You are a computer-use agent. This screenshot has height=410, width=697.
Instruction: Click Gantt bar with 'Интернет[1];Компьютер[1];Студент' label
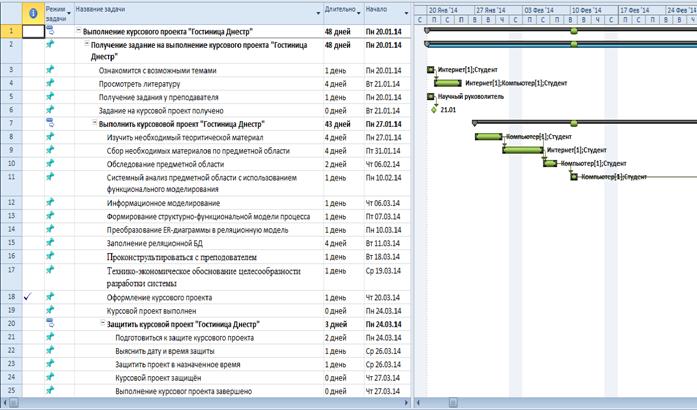coord(448,83)
